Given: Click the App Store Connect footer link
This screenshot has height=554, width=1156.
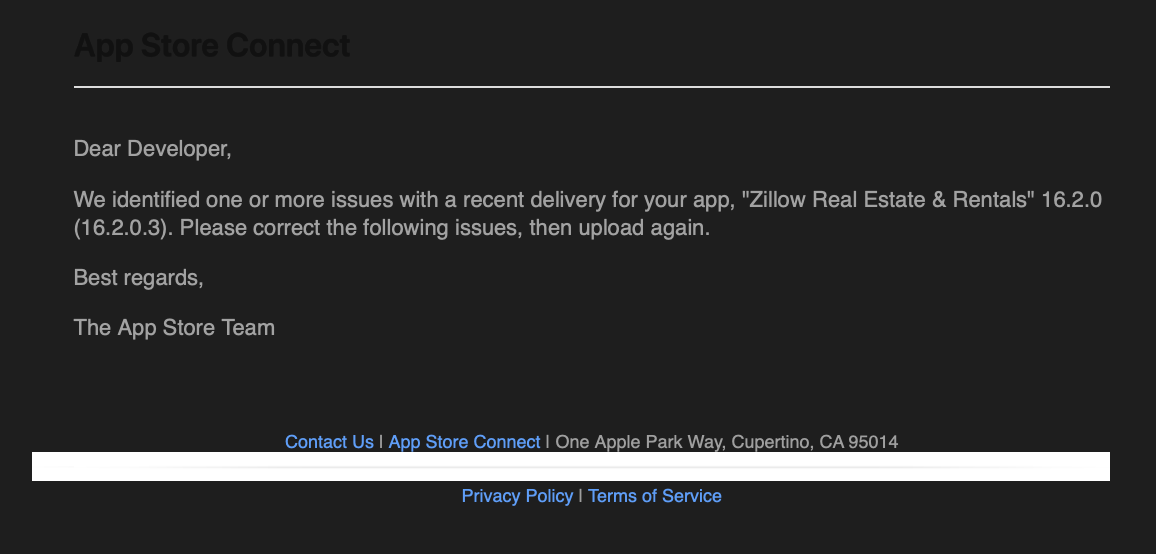Looking at the screenshot, I should click(x=464, y=442).
